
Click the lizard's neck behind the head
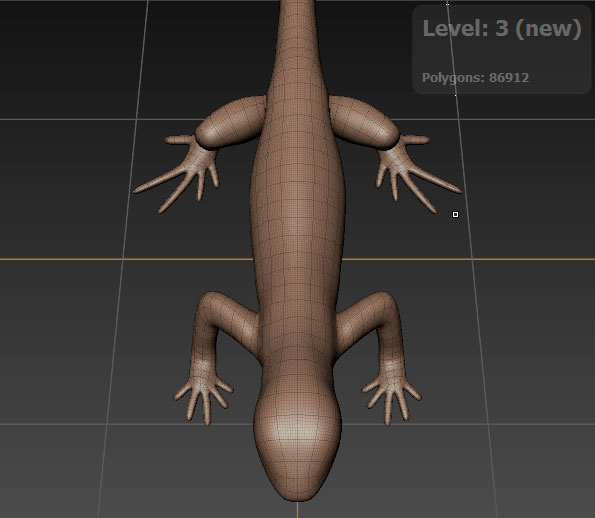click(298, 364)
